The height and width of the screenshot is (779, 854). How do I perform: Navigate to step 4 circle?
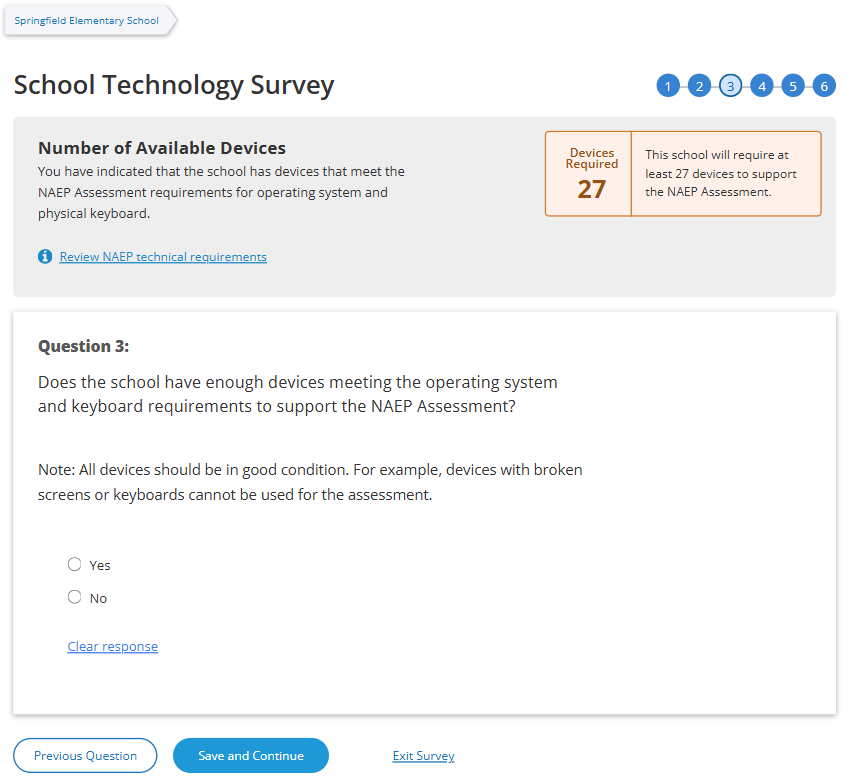click(762, 86)
